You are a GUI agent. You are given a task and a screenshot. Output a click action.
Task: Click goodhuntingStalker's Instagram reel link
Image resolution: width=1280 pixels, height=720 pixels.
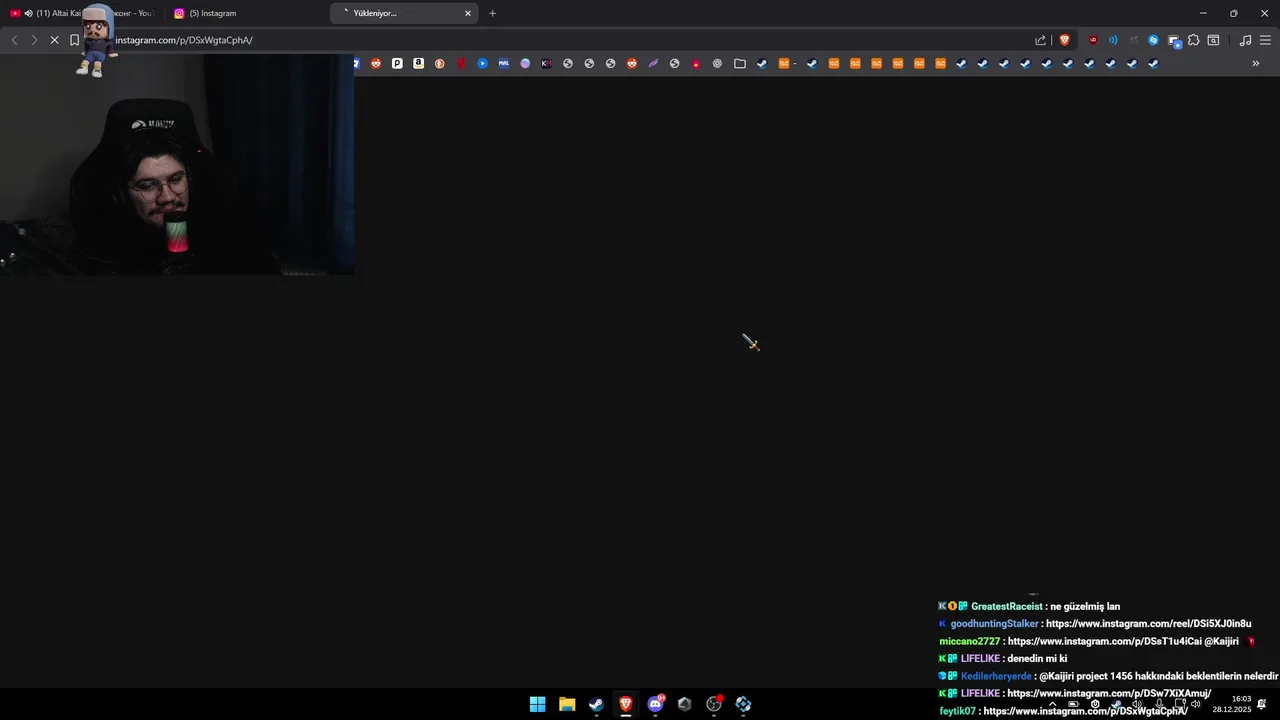(1148, 624)
